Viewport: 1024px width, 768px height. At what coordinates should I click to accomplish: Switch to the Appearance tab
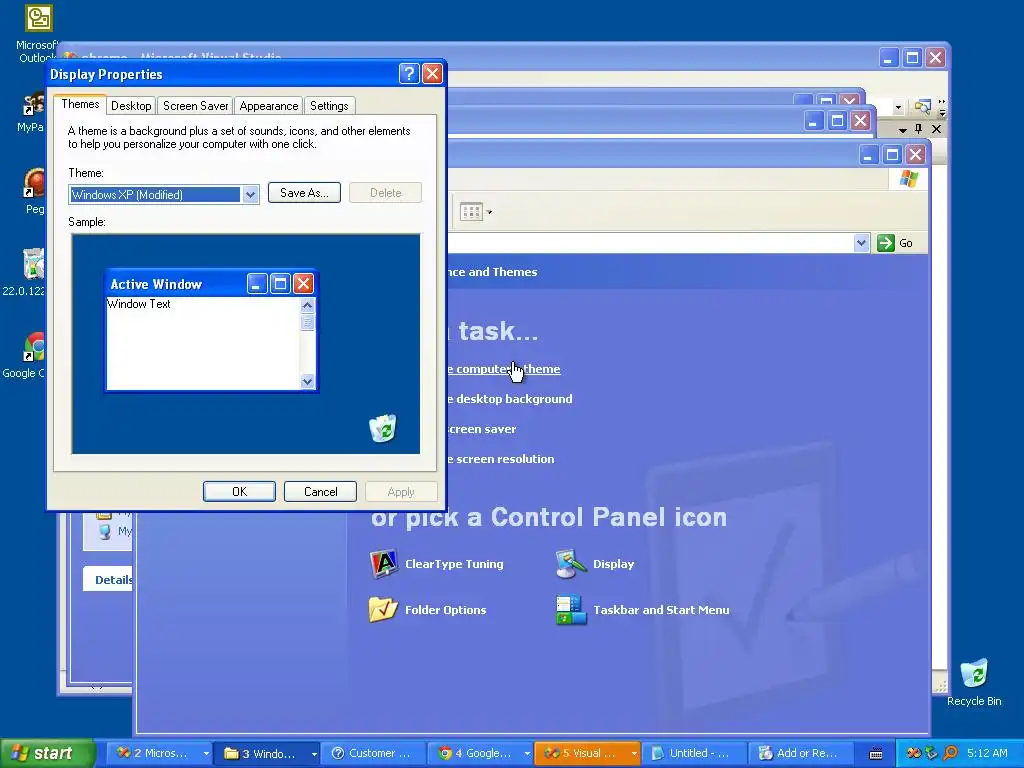(268, 106)
